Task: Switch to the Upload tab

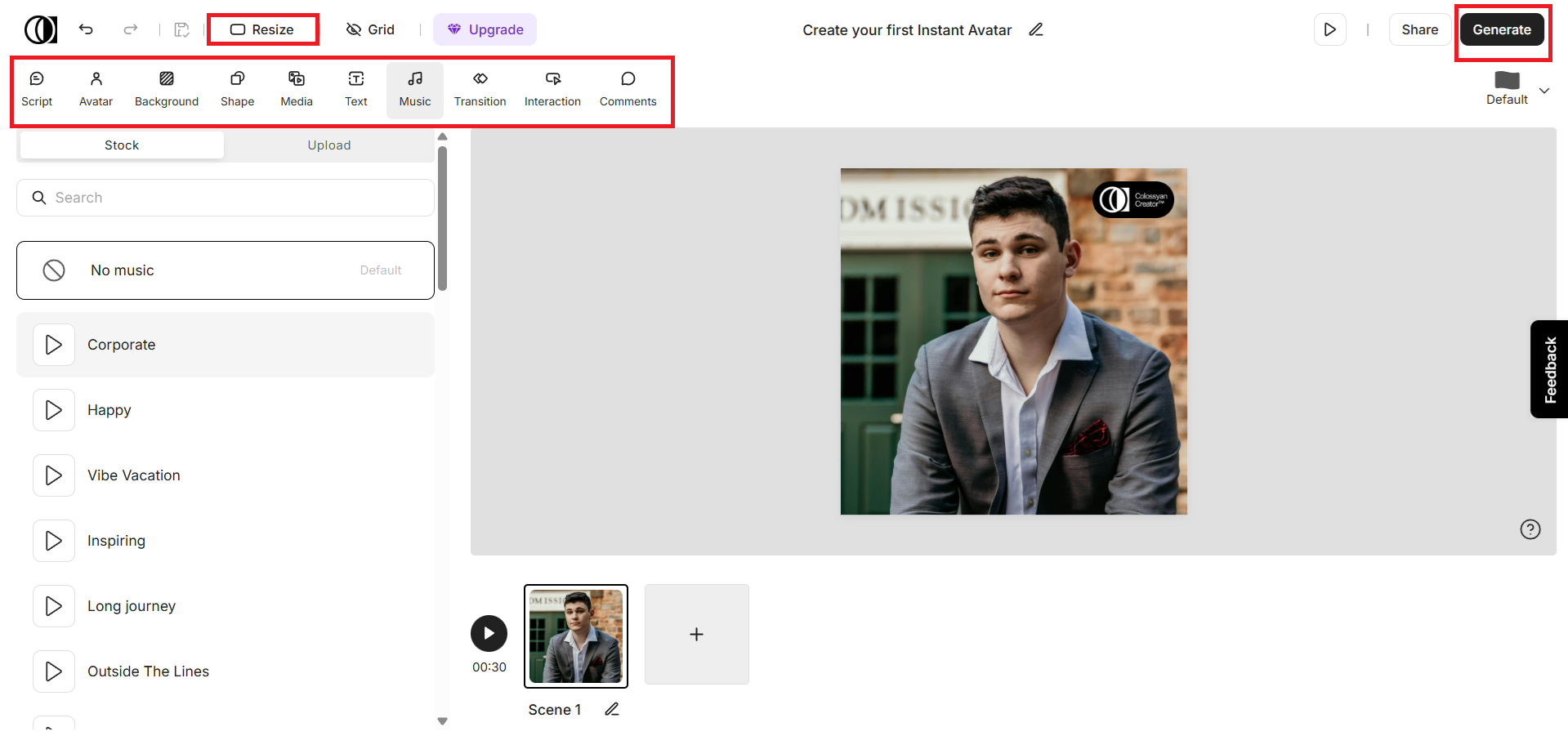Action: click(329, 145)
